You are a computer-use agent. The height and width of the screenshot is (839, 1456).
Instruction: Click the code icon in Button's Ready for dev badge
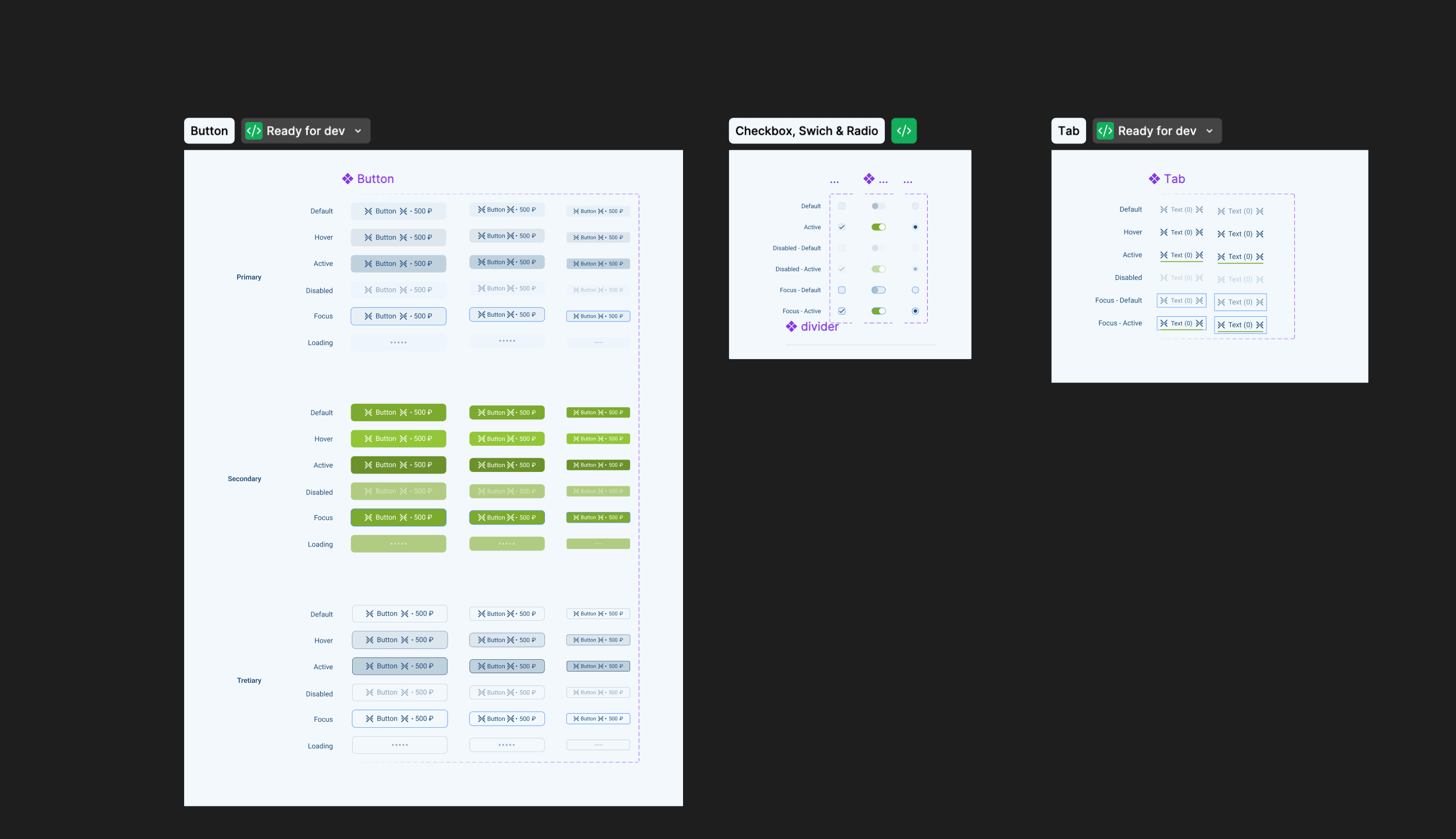[254, 131]
